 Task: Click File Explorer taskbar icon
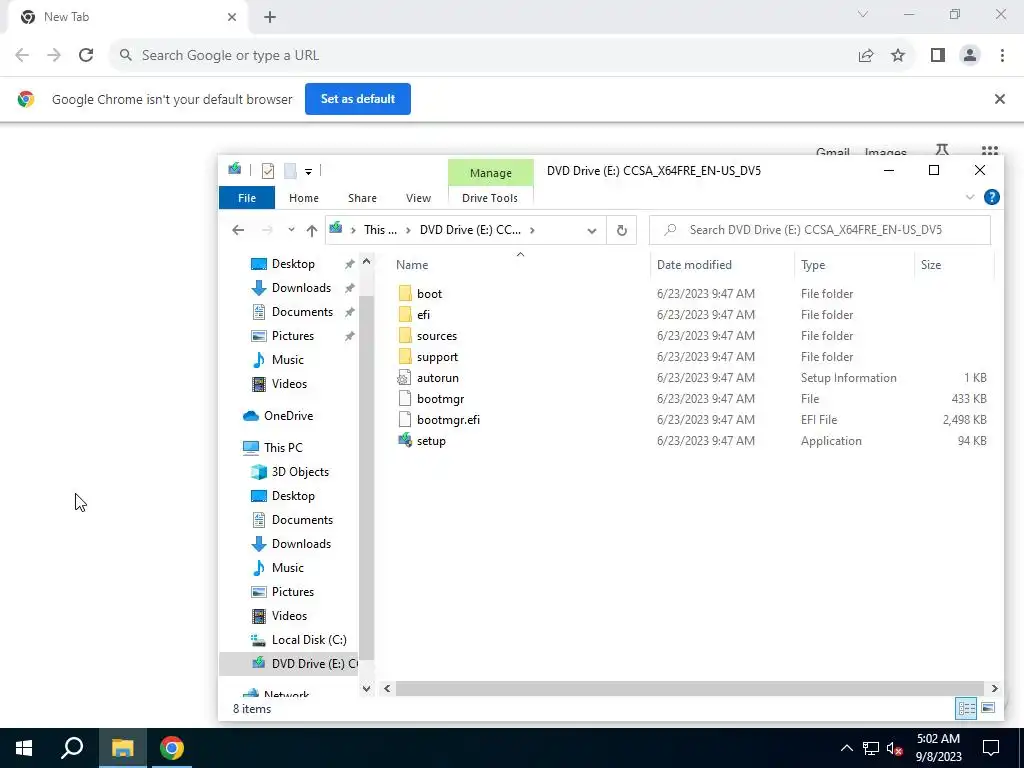tap(122, 748)
